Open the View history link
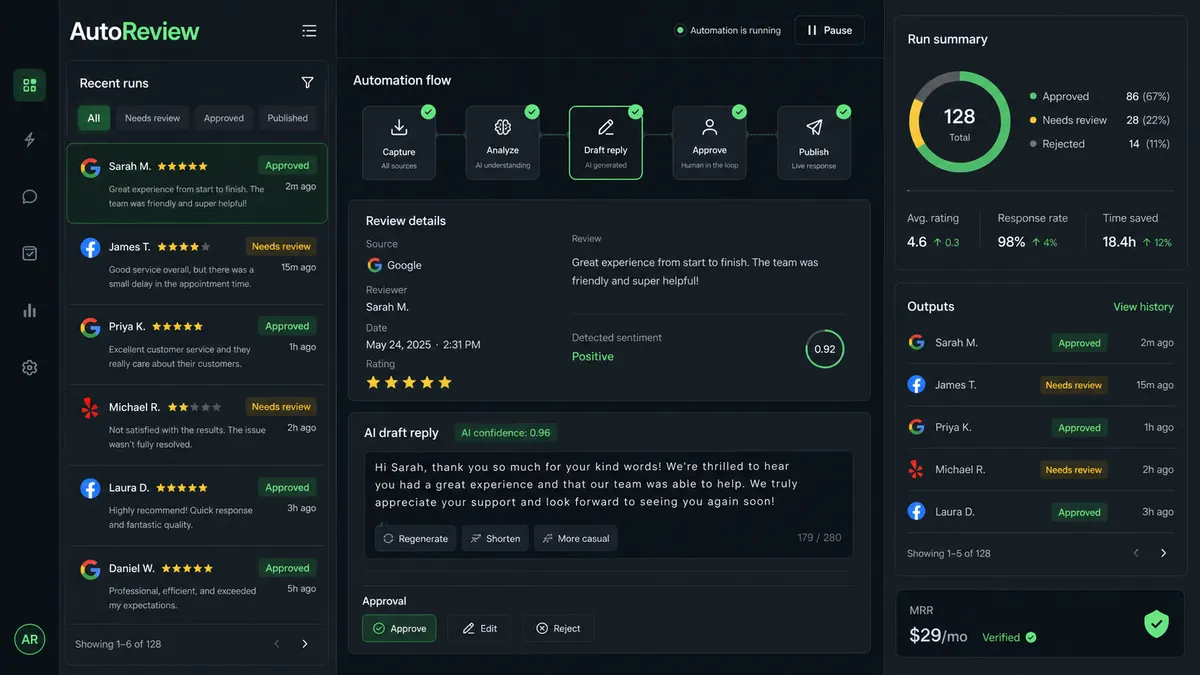The width and height of the screenshot is (1200, 675). click(x=1143, y=307)
